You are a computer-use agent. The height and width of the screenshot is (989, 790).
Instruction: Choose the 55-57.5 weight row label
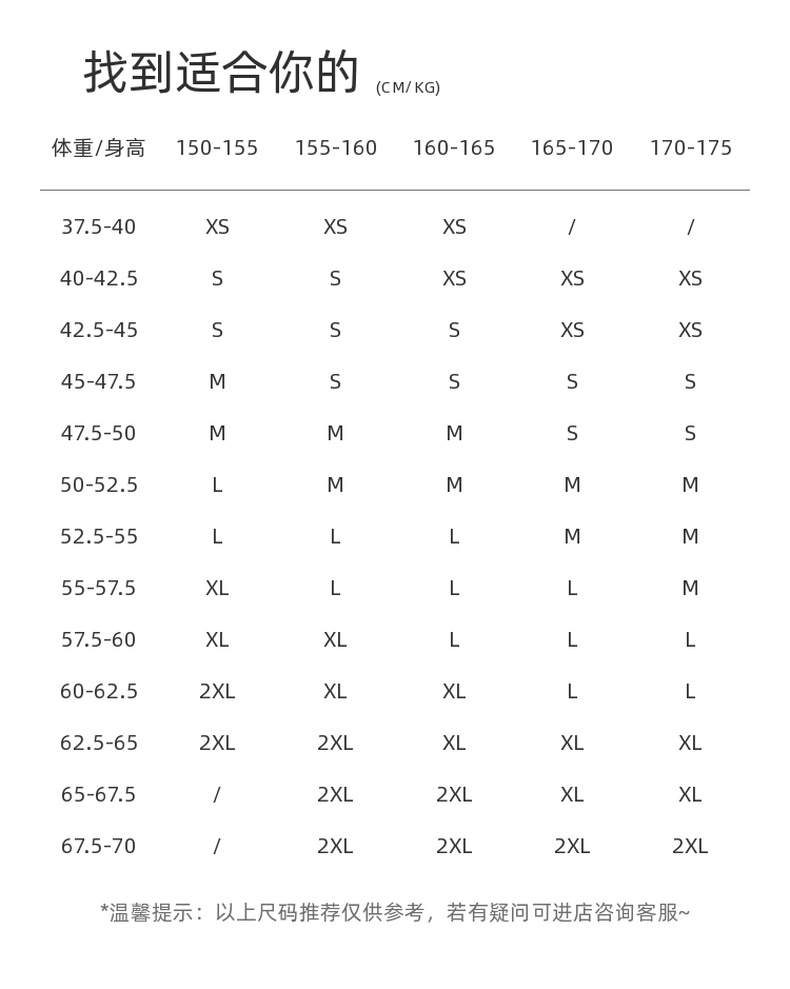coord(98,588)
